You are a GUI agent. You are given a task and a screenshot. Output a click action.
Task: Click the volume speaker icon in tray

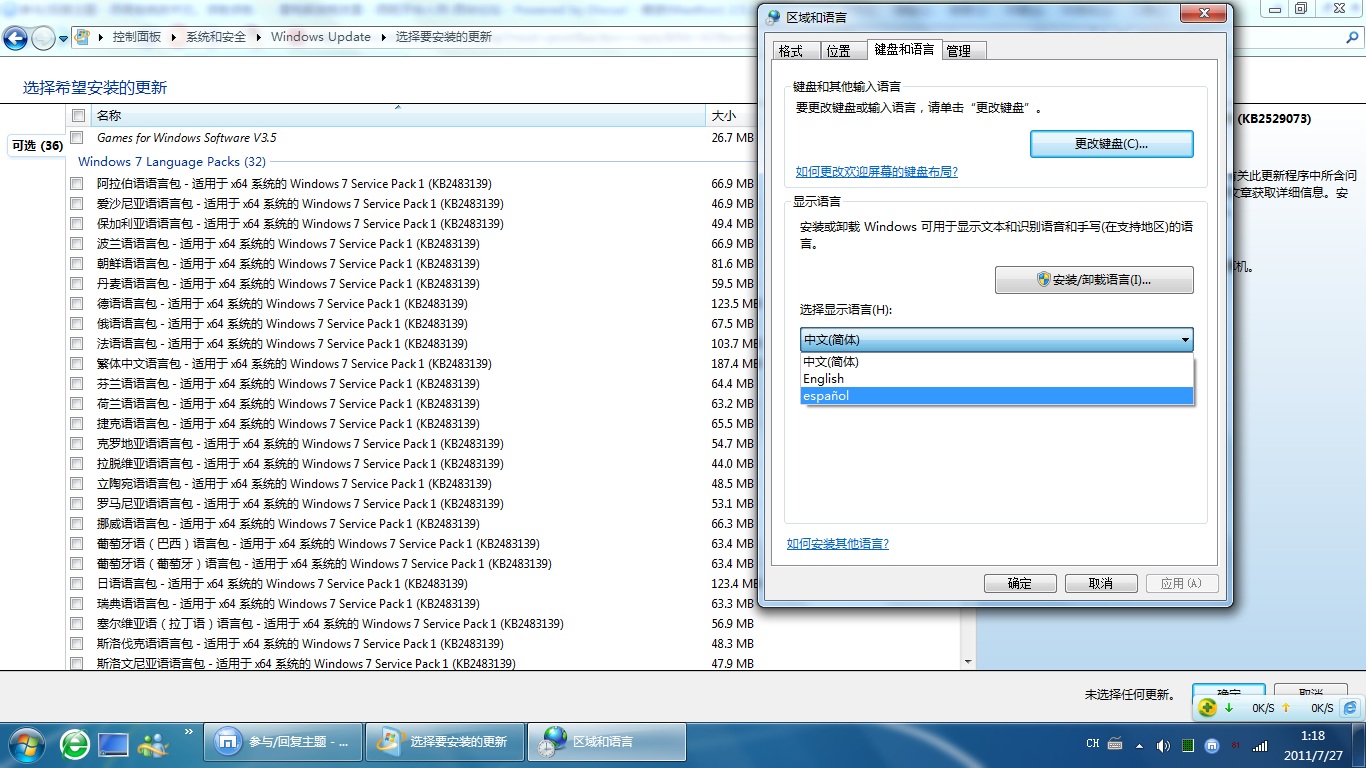[1163, 745]
